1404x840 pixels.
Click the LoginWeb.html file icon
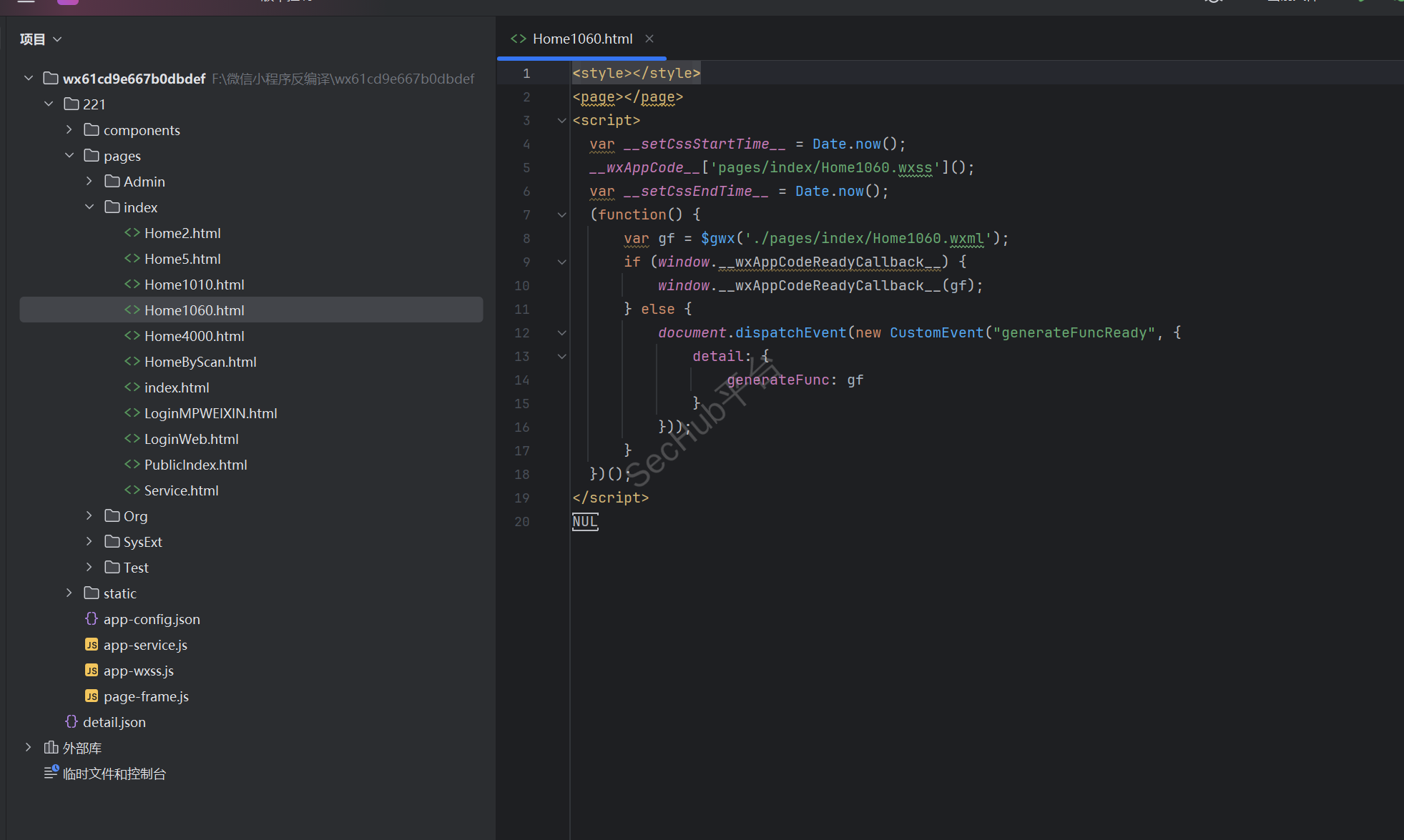[x=132, y=438]
